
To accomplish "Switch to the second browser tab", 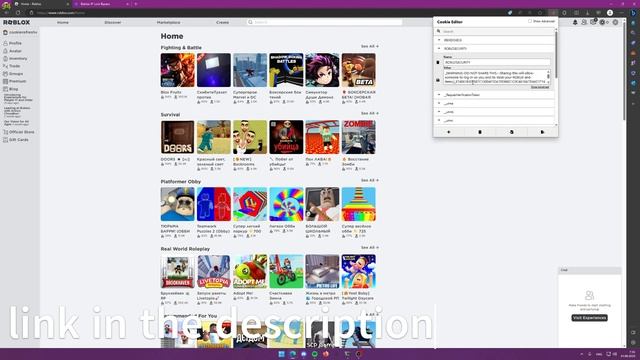I will pos(102,4).
